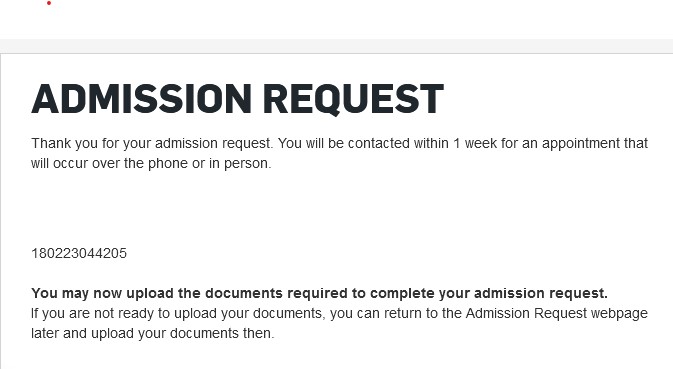Click the red dot logo fragment
Screen dimensions: 673x369
tap(49, 3)
